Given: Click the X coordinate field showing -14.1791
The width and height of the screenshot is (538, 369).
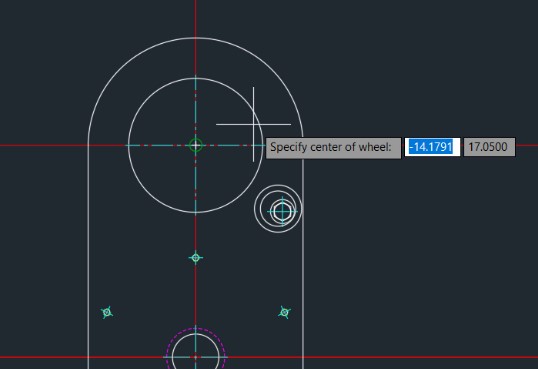Looking at the screenshot, I should tap(432, 147).
